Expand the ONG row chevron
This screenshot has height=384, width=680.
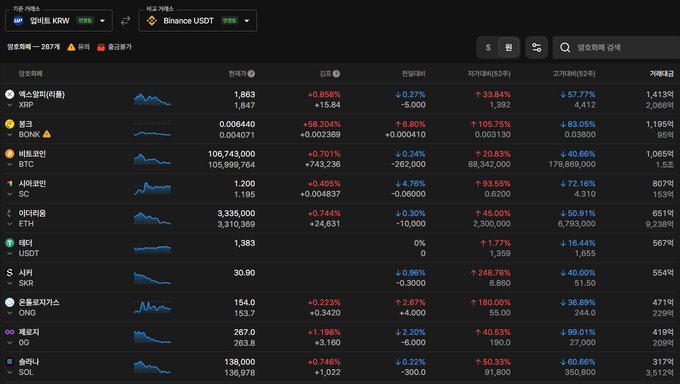(10, 313)
